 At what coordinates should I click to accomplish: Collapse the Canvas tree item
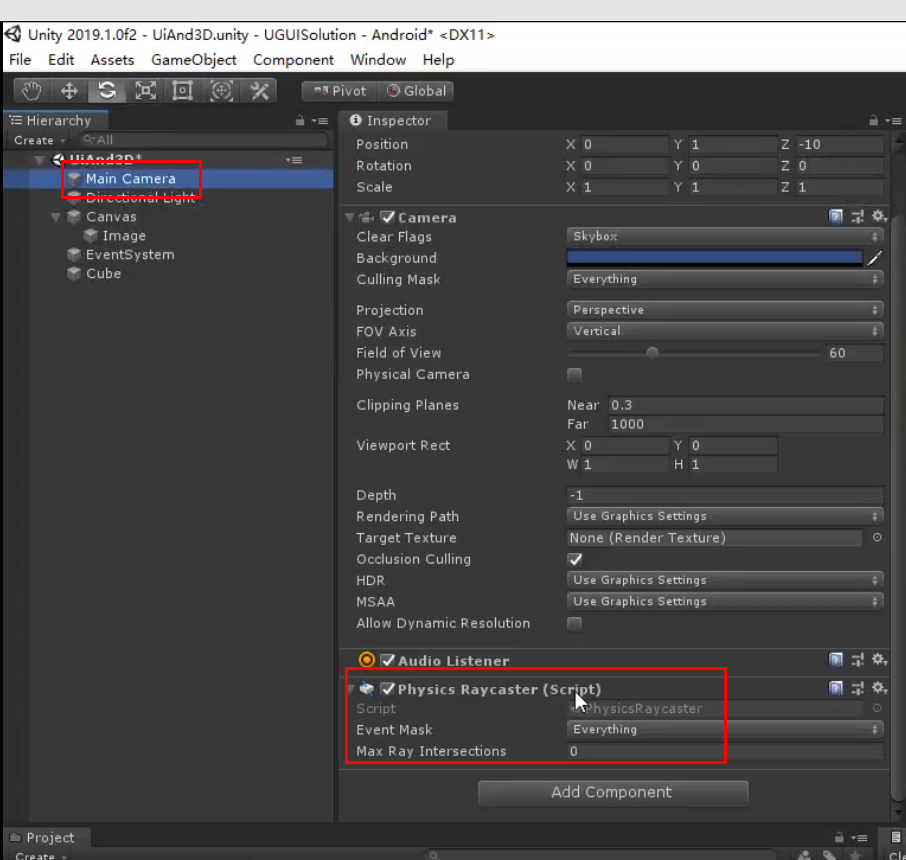click(x=55, y=217)
